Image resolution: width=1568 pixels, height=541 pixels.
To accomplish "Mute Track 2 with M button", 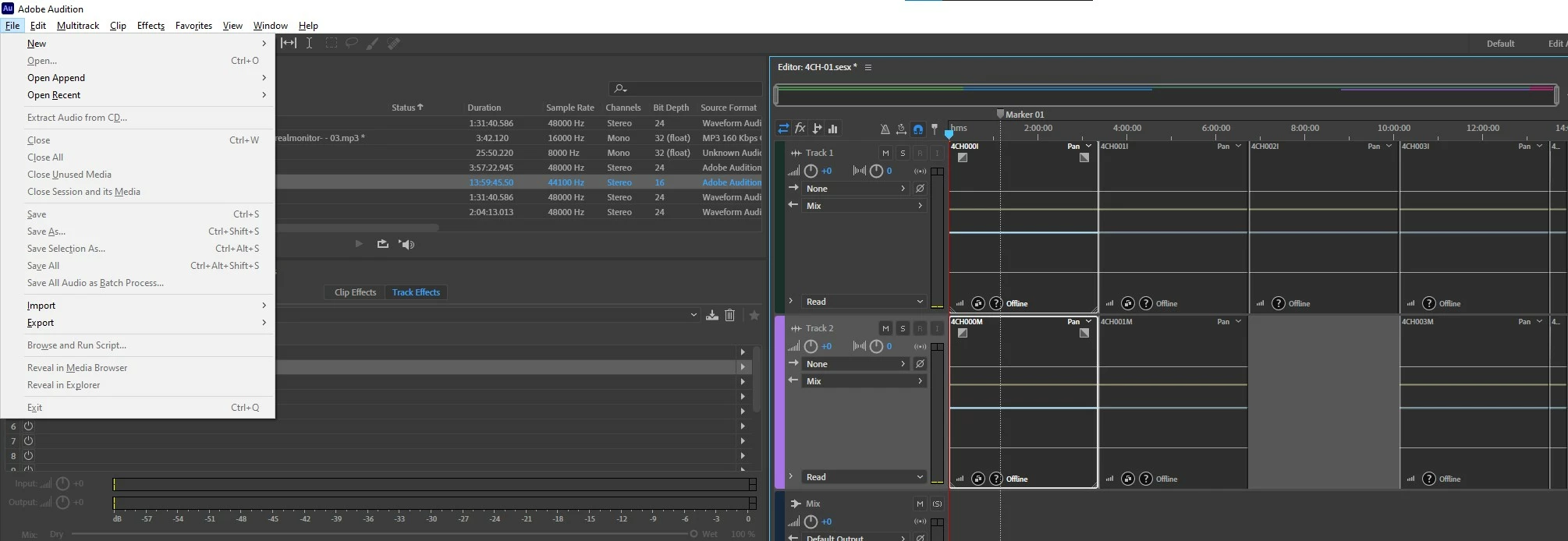I will click(x=885, y=328).
